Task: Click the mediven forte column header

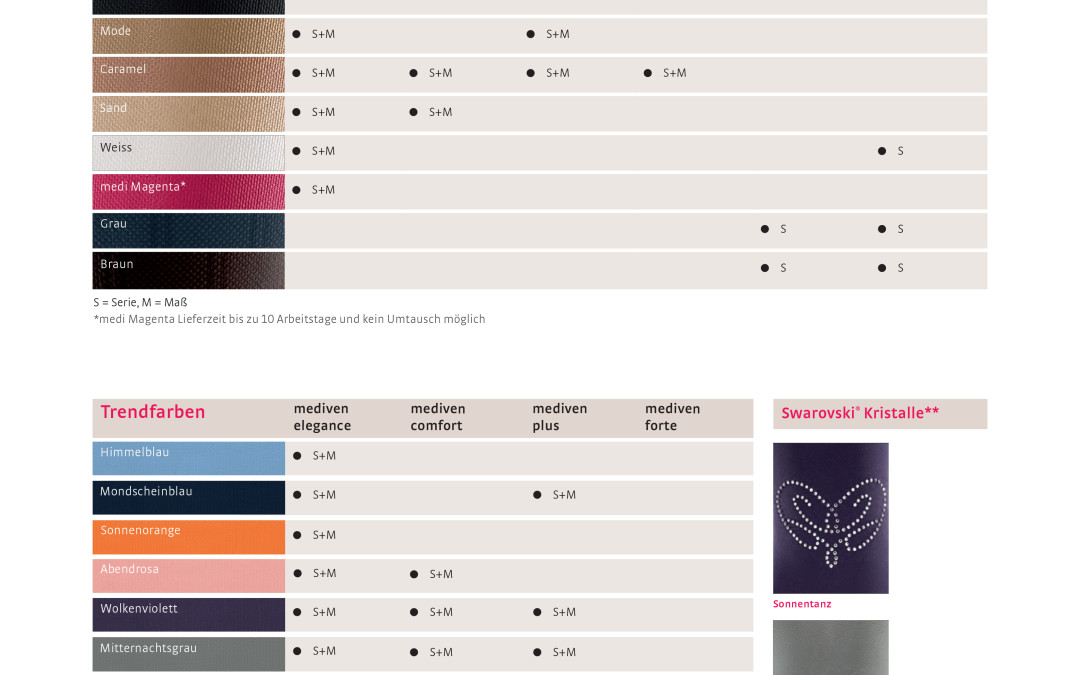Action: (x=672, y=417)
